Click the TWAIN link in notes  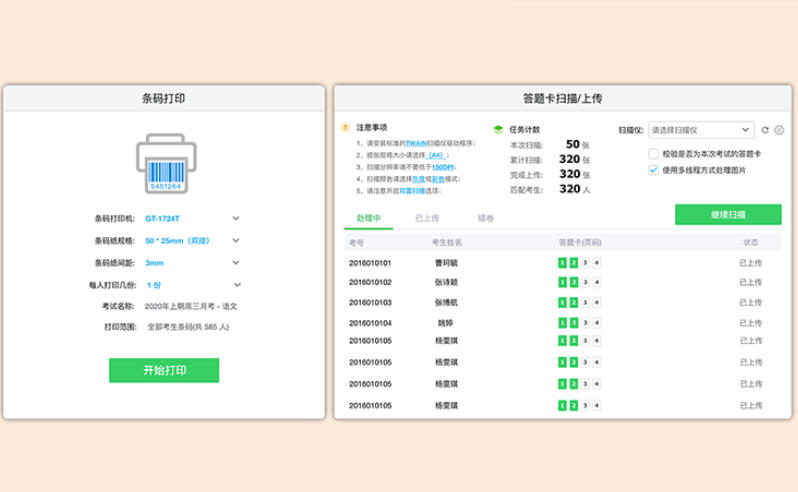point(417,143)
